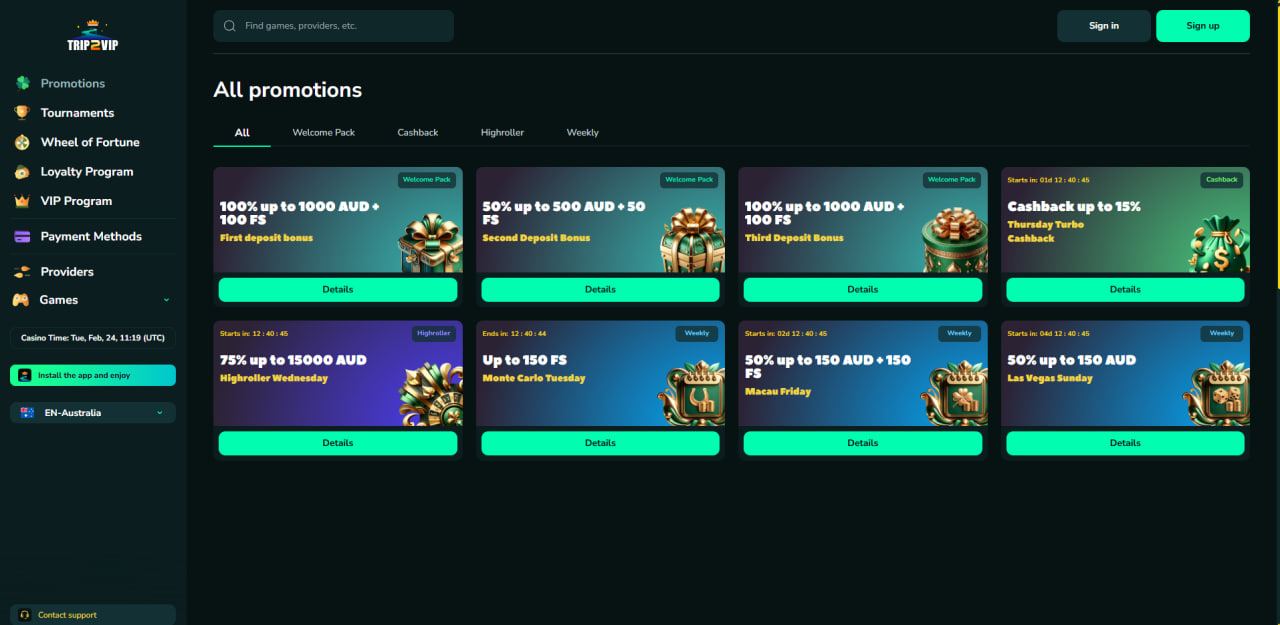Open Details for Highroller Wednesday promotion
Viewport: 1280px width, 625px height.
coord(338,443)
